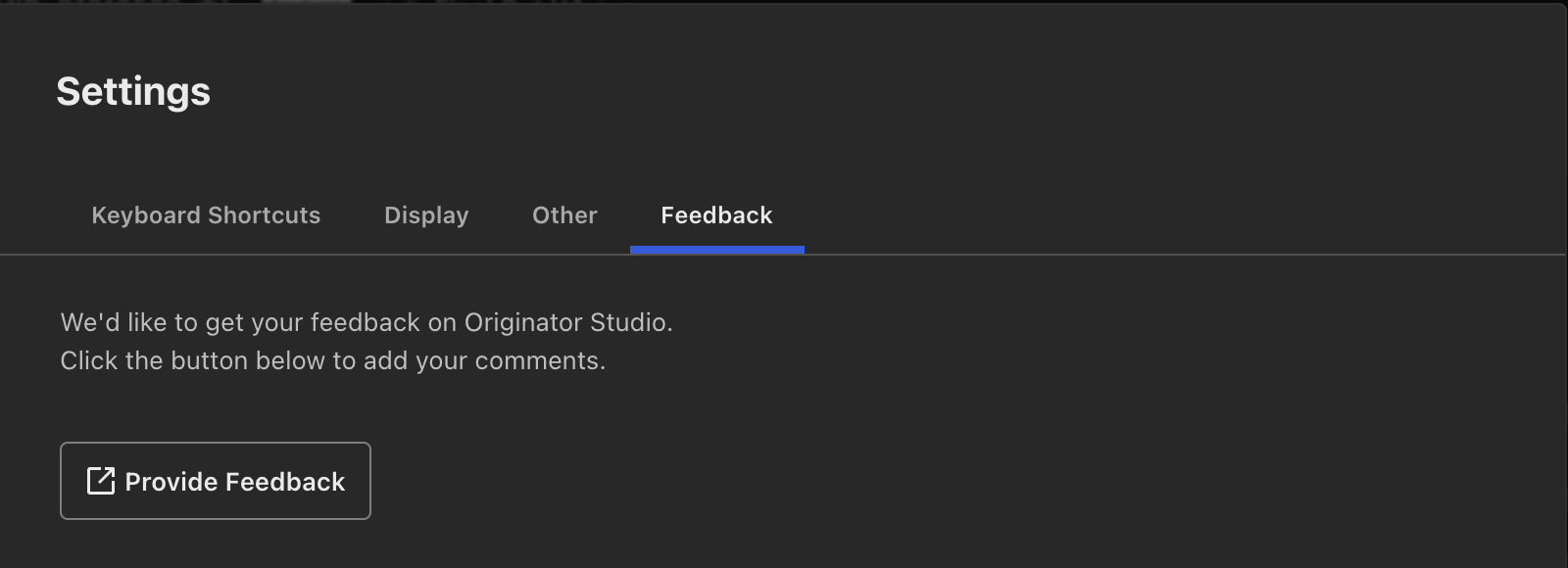Click the 'Click the button below' instruction line
Image resolution: width=1568 pixels, height=568 pixels.
click(333, 360)
